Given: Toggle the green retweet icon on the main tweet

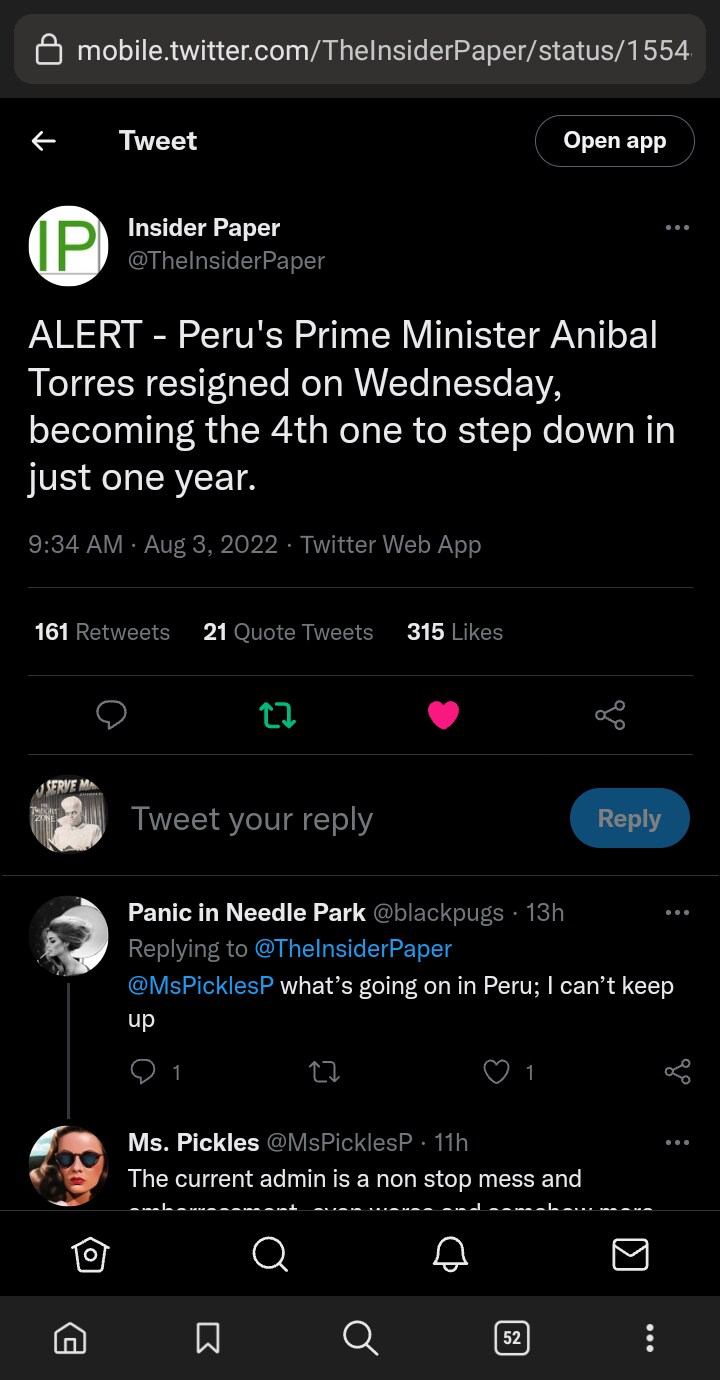Looking at the screenshot, I should pos(277,714).
